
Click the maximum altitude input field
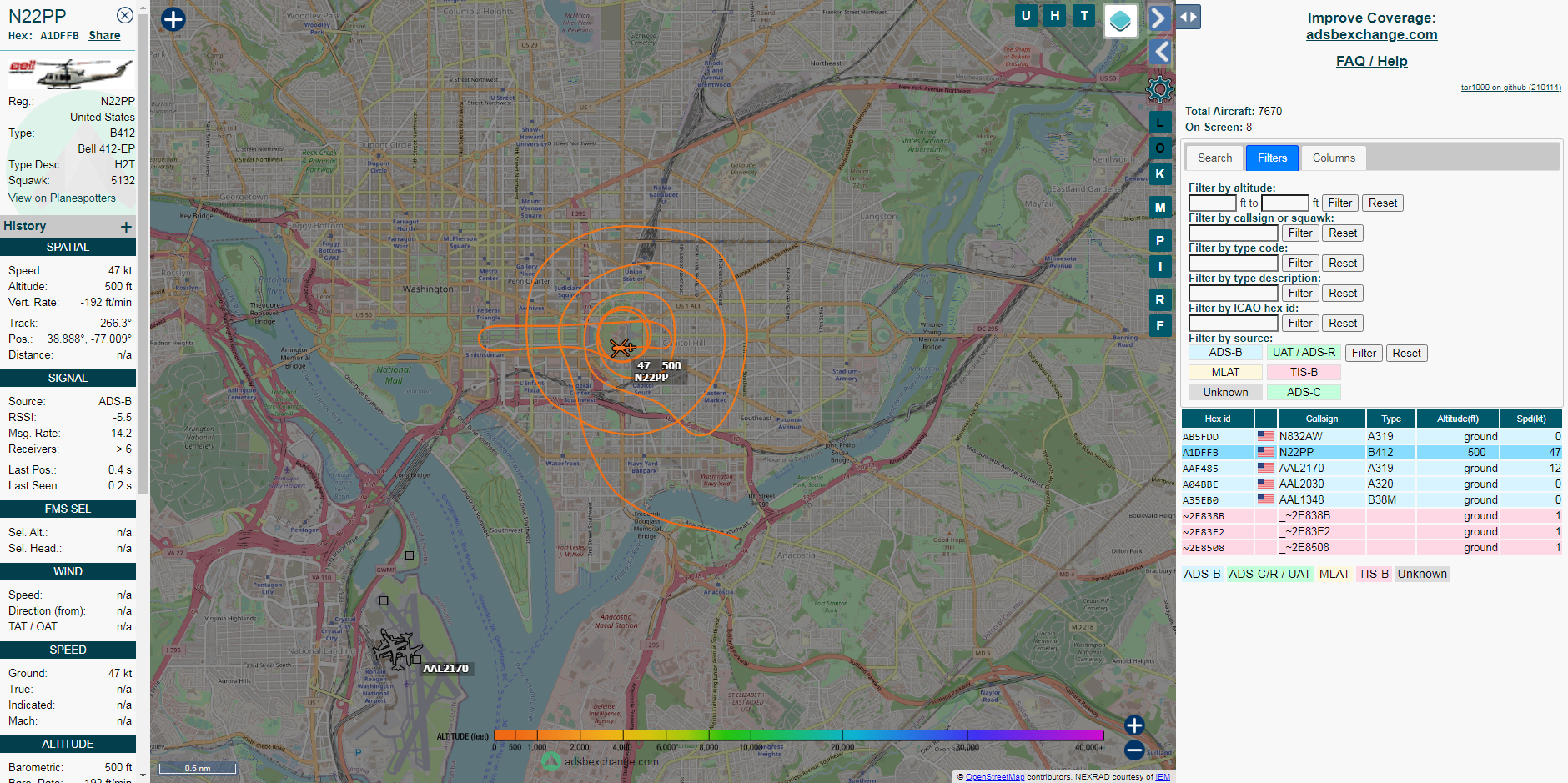(x=1285, y=203)
